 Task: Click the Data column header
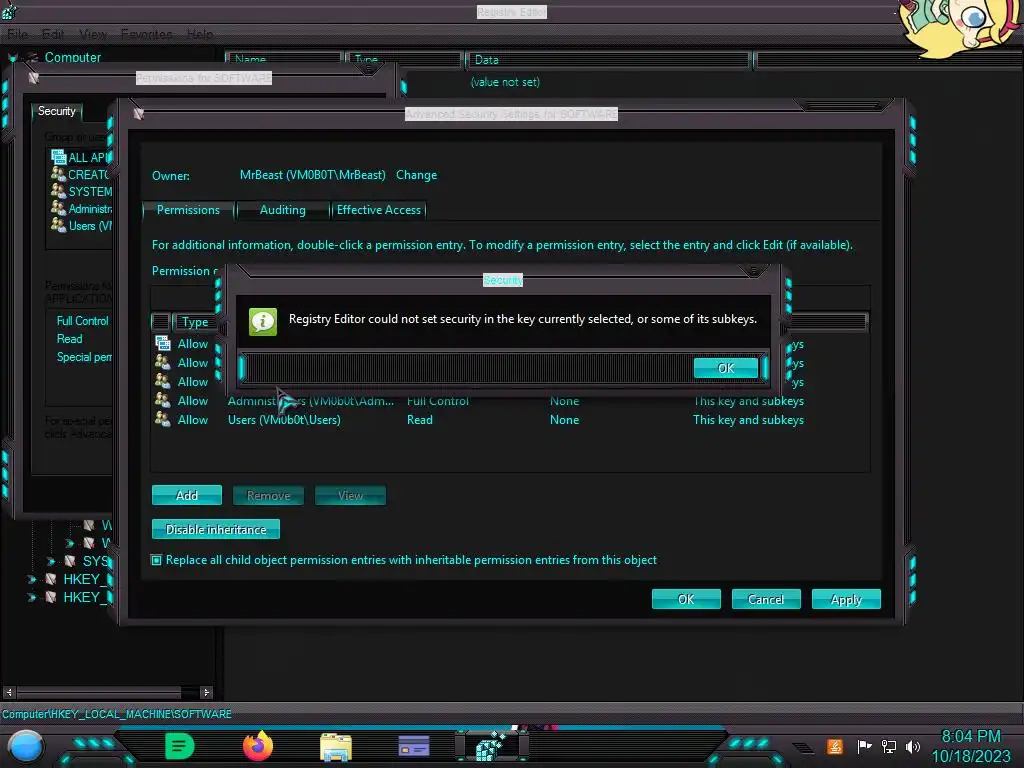click(x=607, y=59)
